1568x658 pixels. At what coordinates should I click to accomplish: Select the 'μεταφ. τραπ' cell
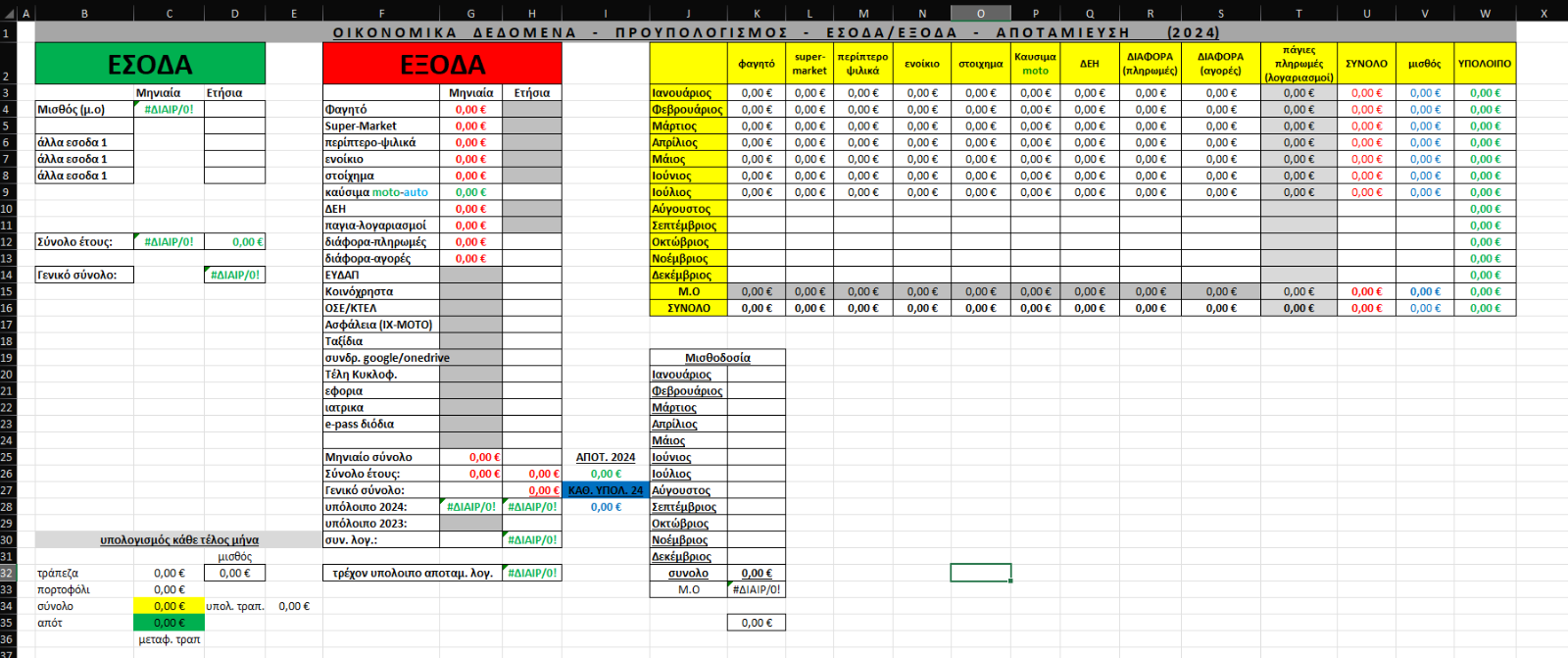(x=170, y=639)
